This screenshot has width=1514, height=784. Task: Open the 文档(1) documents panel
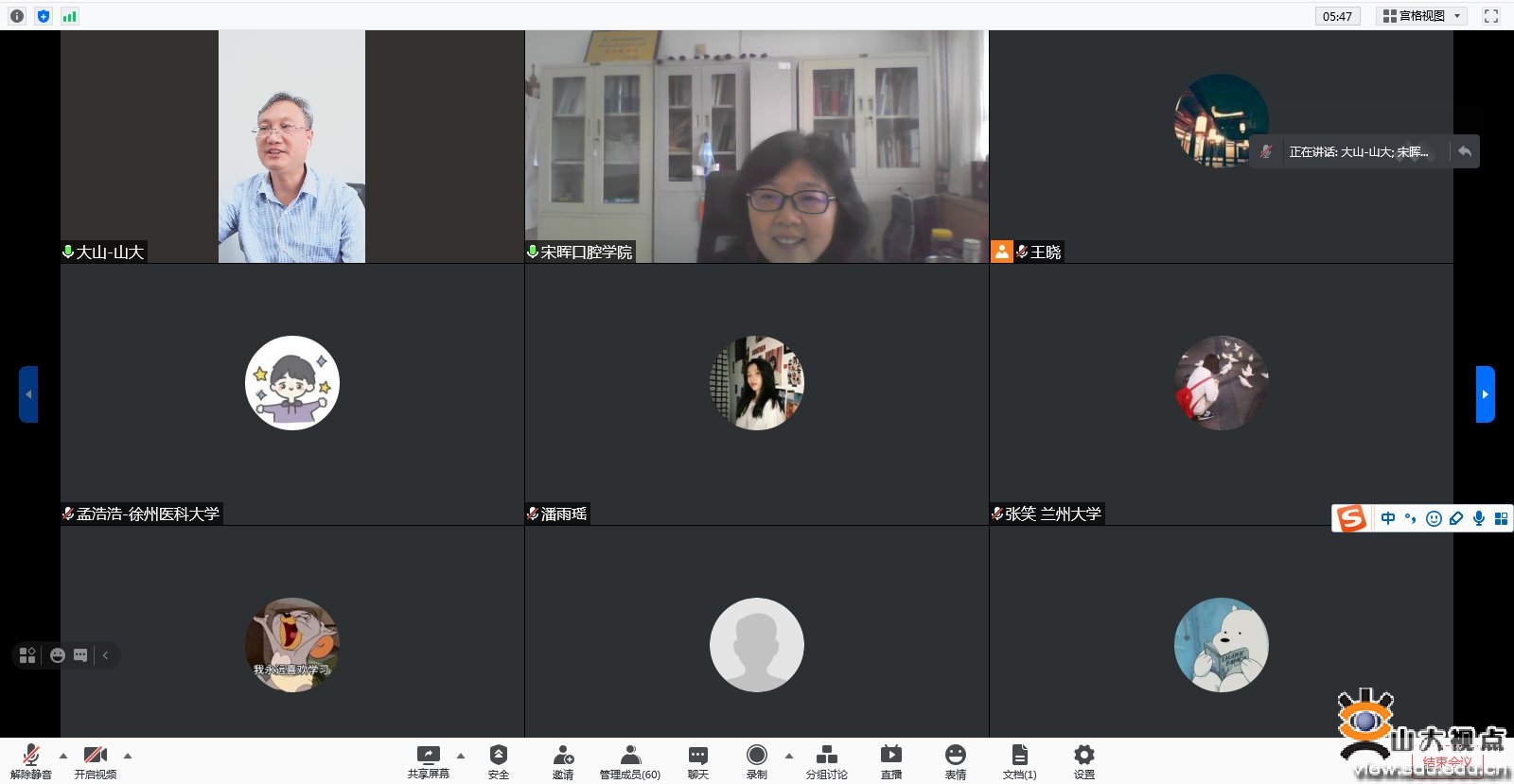pyautogui.click(x=1019, y=758)
